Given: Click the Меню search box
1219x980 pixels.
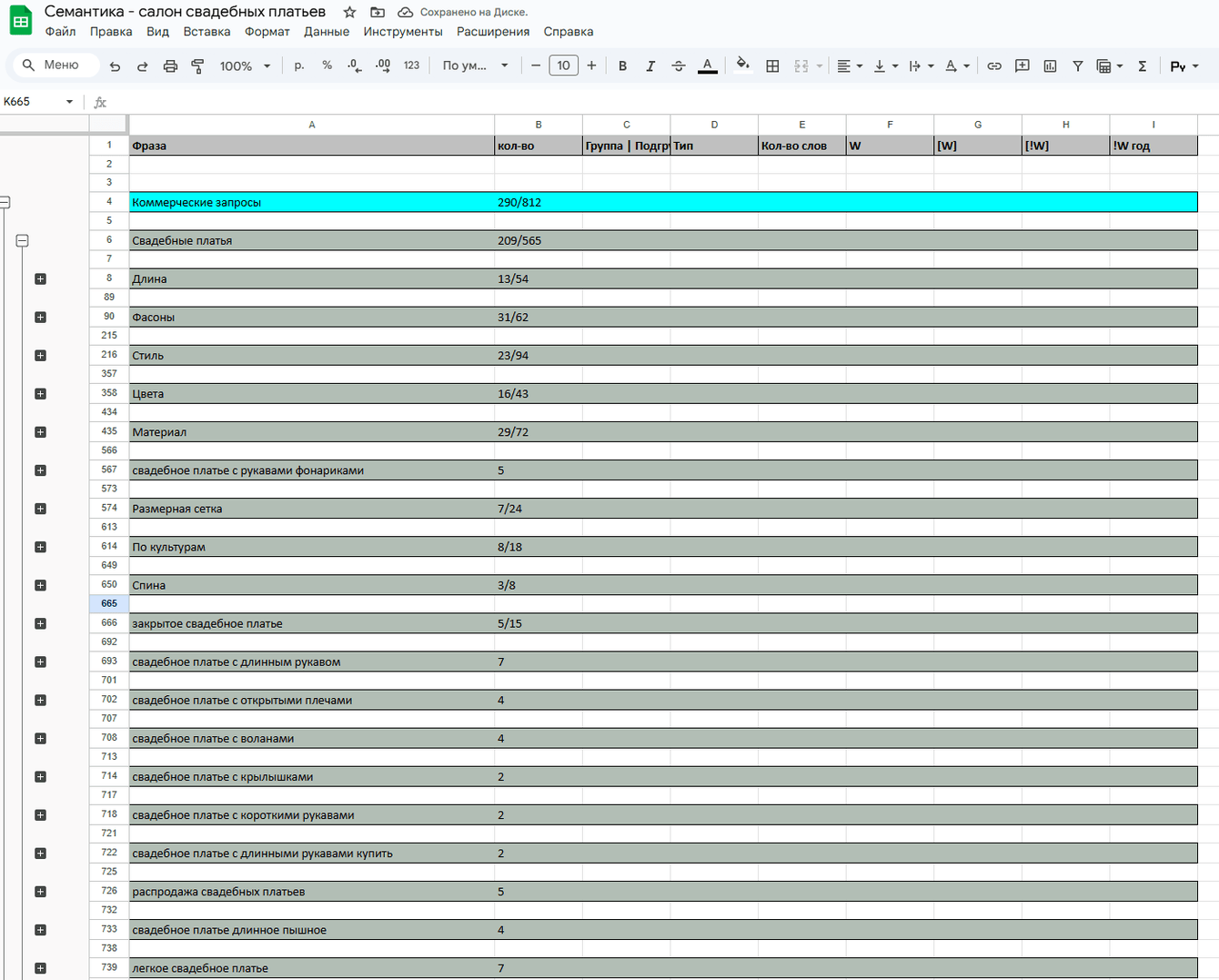Looking at the screenshot, I should point(55,66).
